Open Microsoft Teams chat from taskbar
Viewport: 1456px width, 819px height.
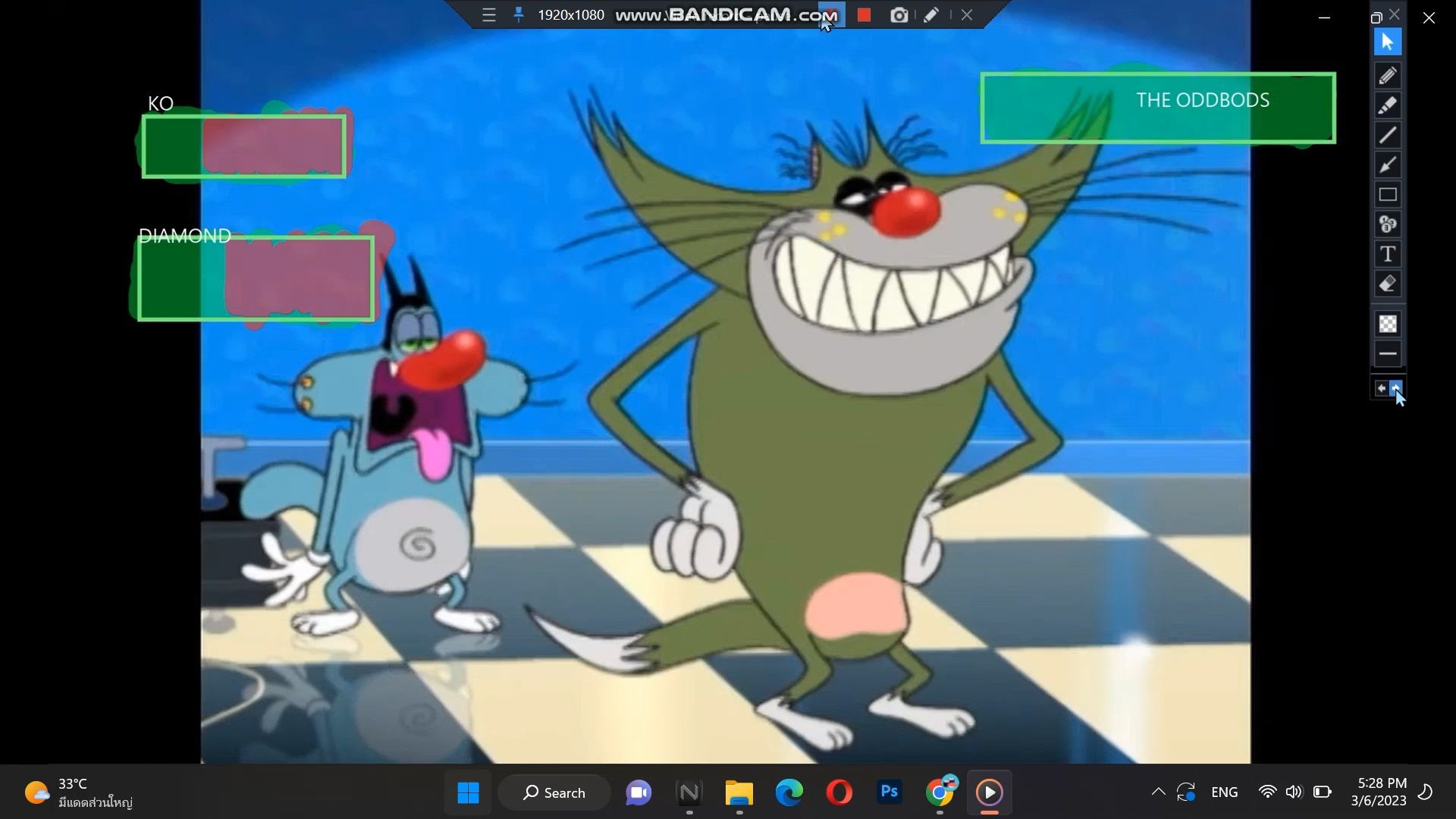click(x=639, y=793)
